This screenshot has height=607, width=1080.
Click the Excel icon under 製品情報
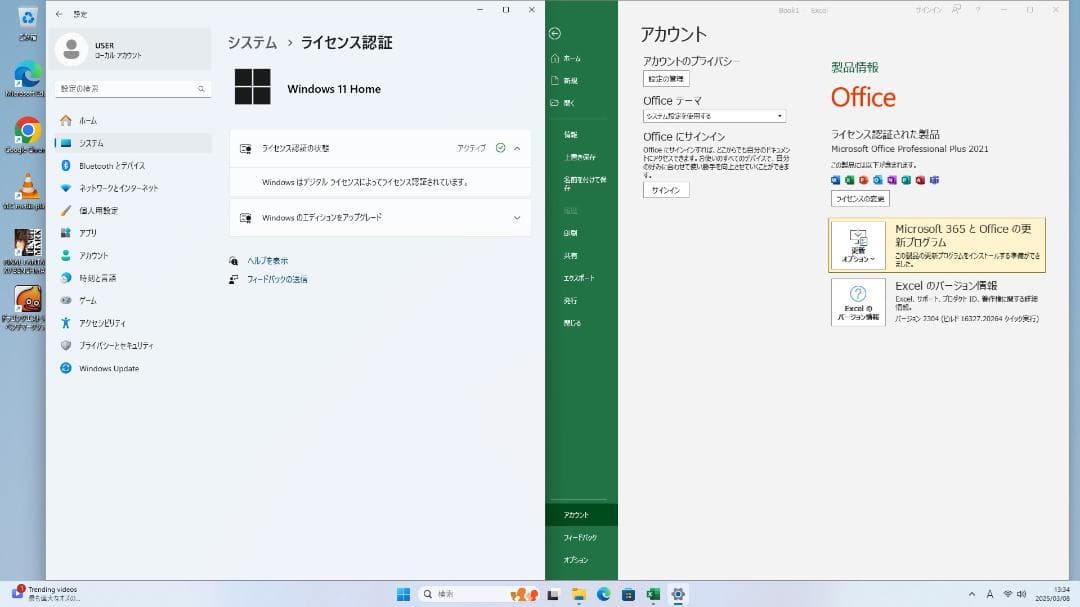[x=849, y=178]
